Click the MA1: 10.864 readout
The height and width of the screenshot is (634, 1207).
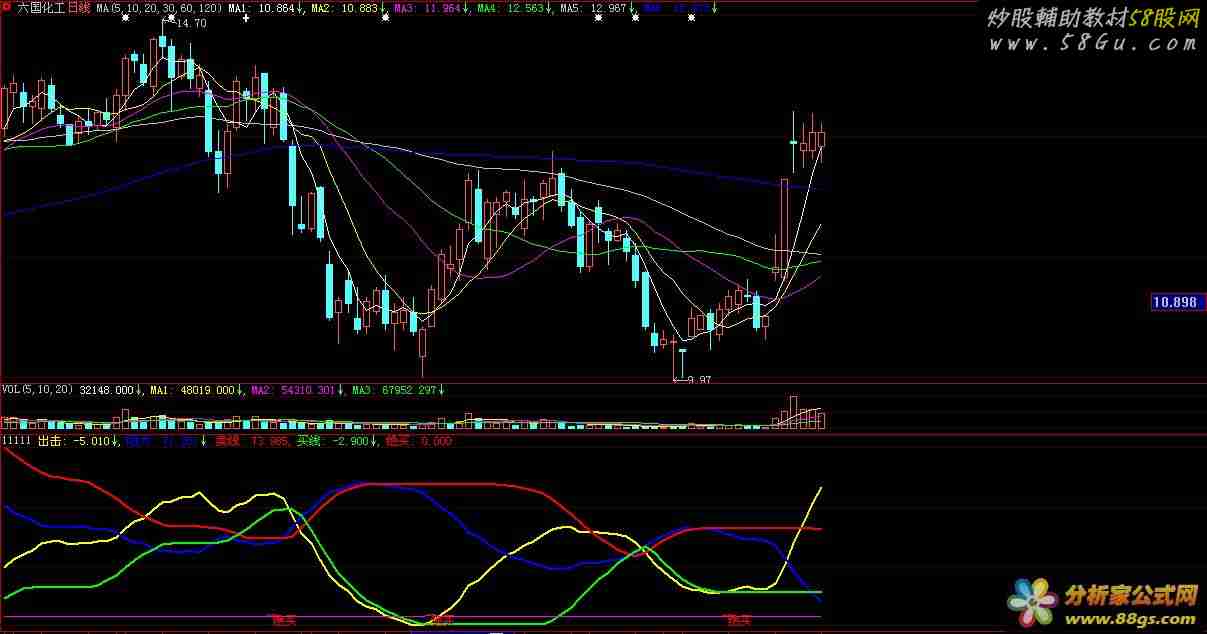[262, 8]
